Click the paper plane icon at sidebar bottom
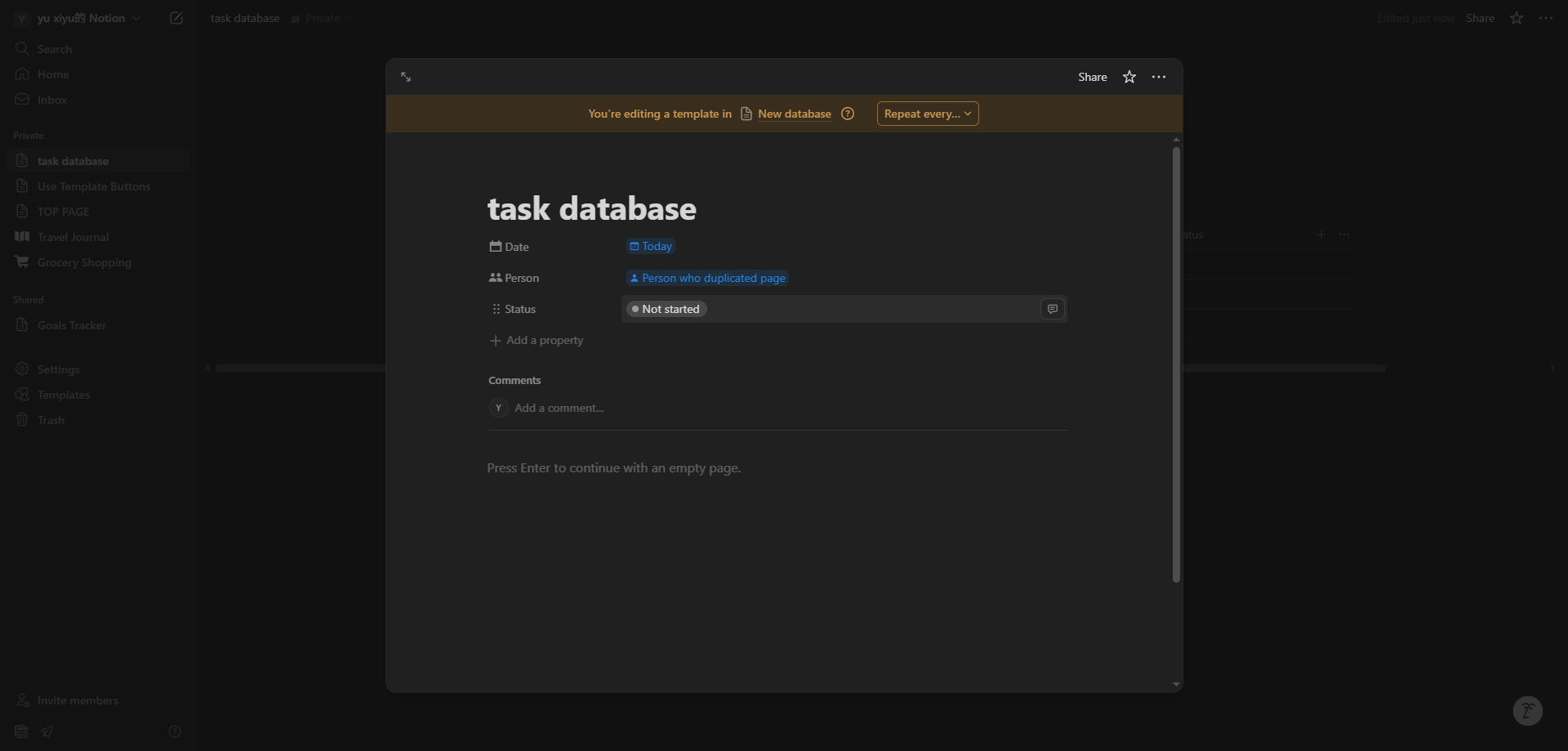The height and width of the screenshot is (751, 1568). 47,731
